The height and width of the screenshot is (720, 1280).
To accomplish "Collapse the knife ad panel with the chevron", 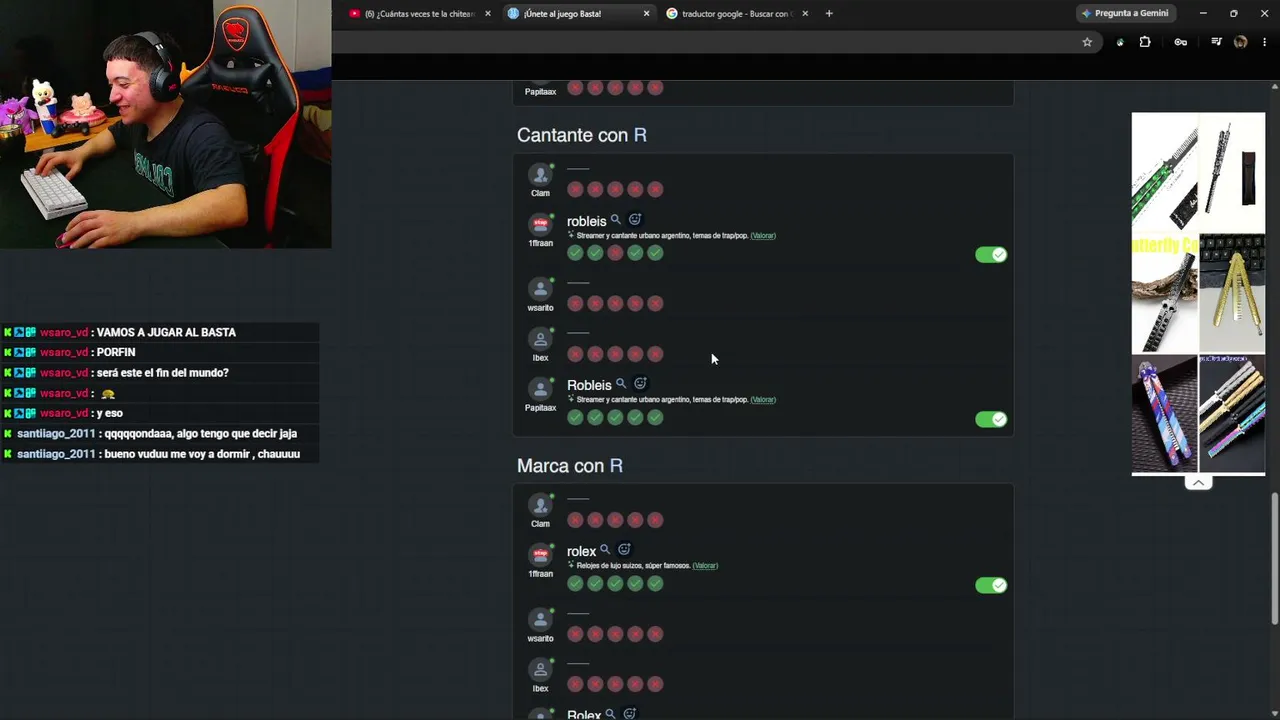I will 1198,483.
